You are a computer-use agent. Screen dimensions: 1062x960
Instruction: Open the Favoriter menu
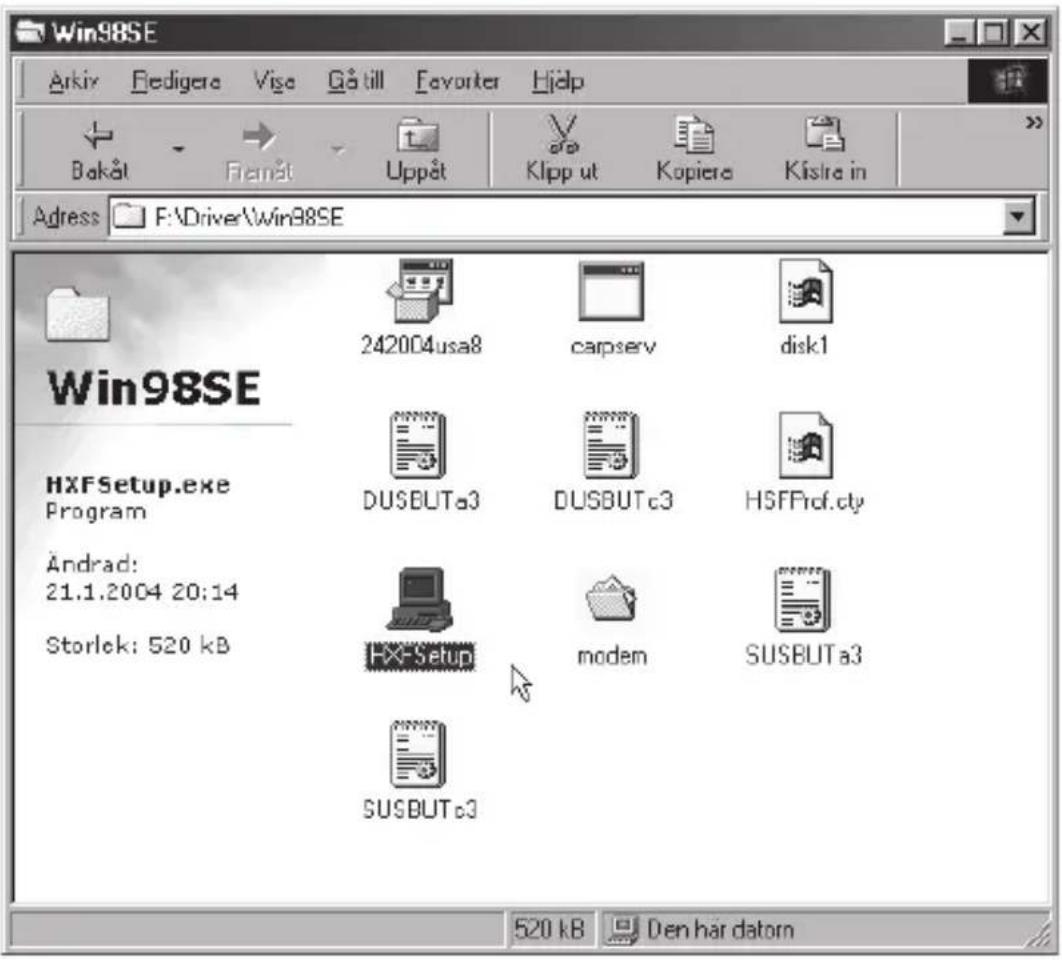[457, 81]
